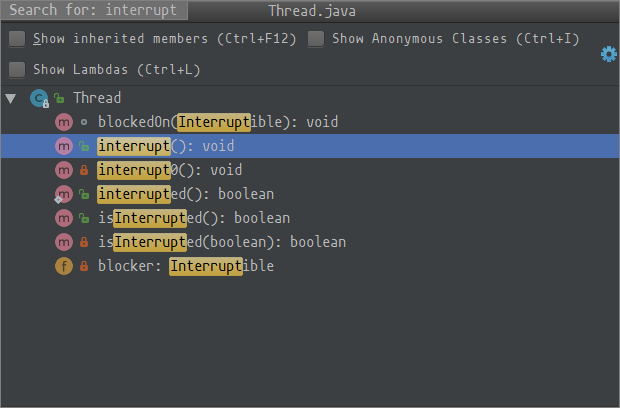620x408 pixels.
Task: Enable Show inherited members checkbox
Action: pos(17,39)
